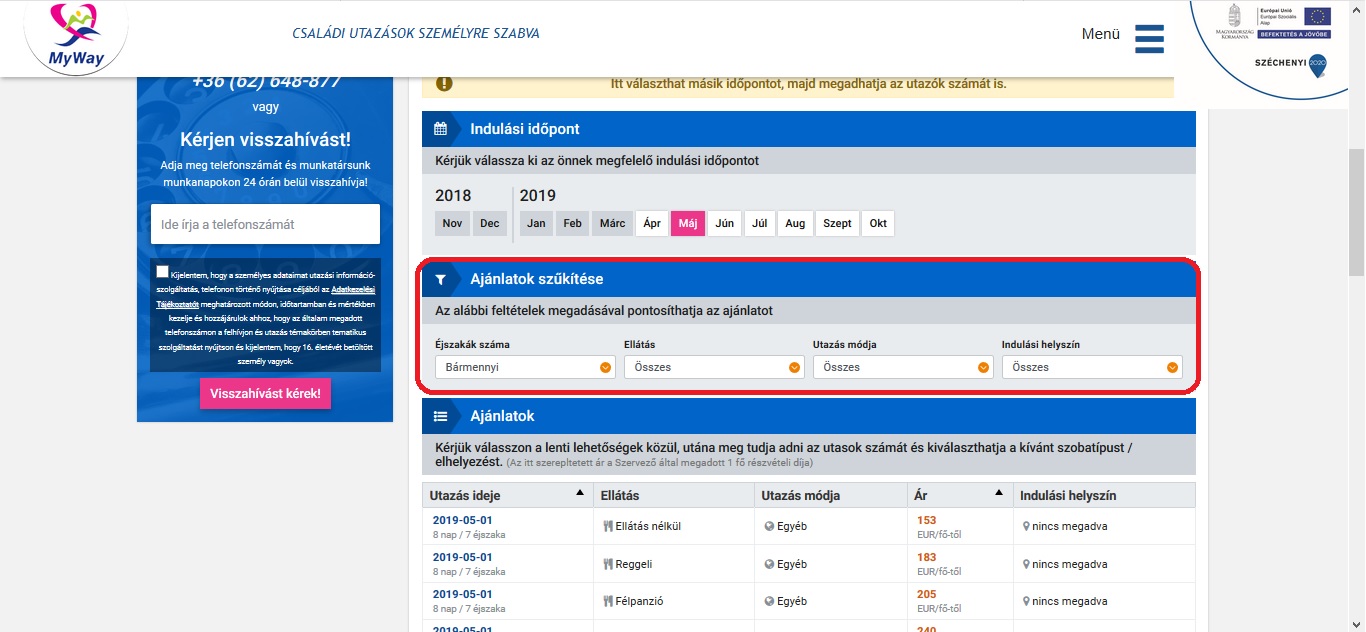Expand the Éjszakák száma dropdown
Viewport: 1366px width, 632px height.
coord(525,367)
